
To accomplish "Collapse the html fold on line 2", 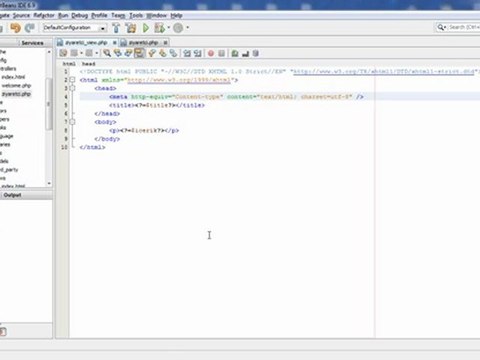I will point(72,80).
